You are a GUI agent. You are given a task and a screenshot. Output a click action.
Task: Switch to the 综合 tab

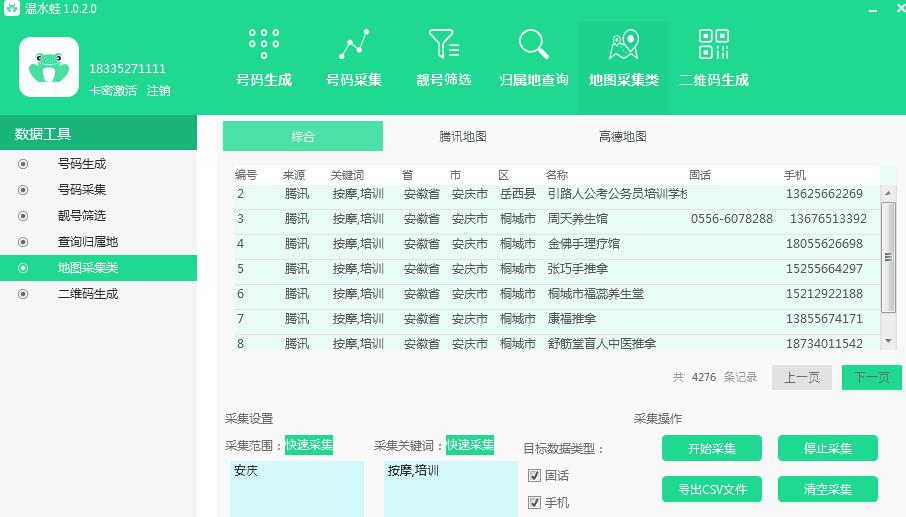pos(303,136)
